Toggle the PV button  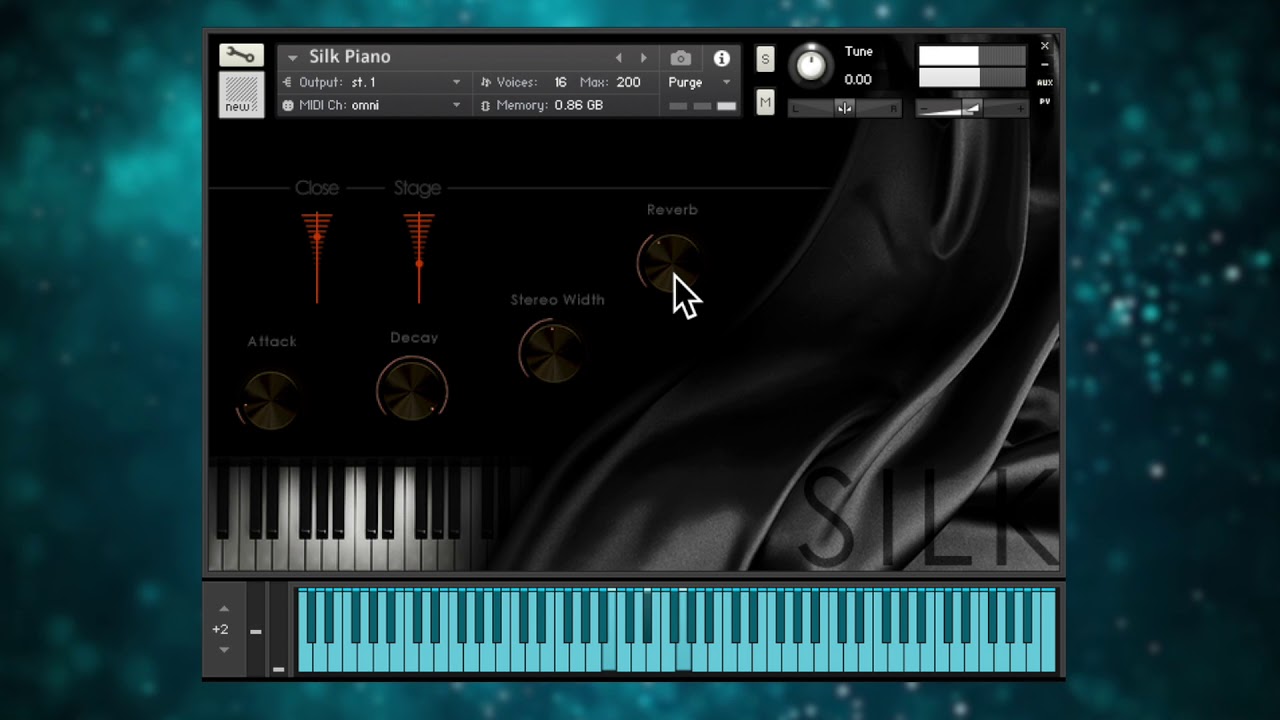tap(1045, 101)
